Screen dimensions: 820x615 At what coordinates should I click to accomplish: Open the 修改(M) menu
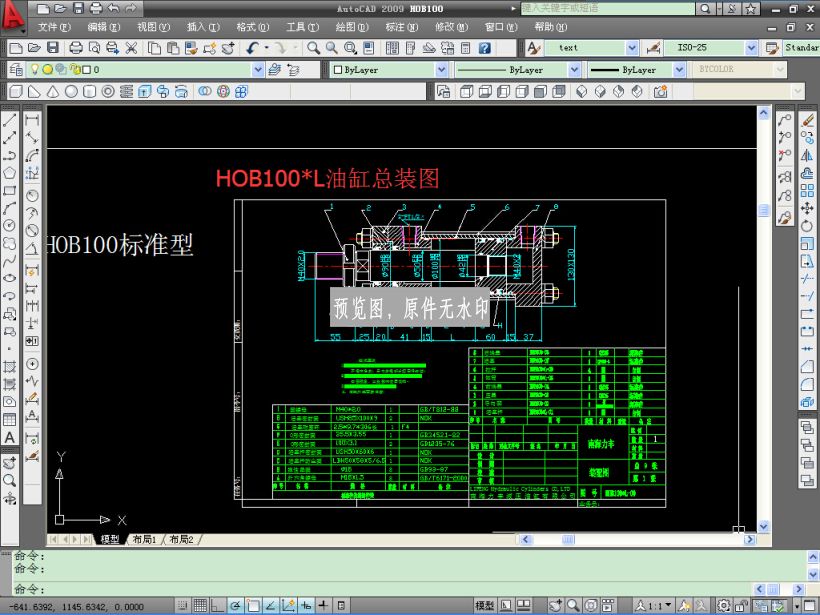(x=451, y=27)
